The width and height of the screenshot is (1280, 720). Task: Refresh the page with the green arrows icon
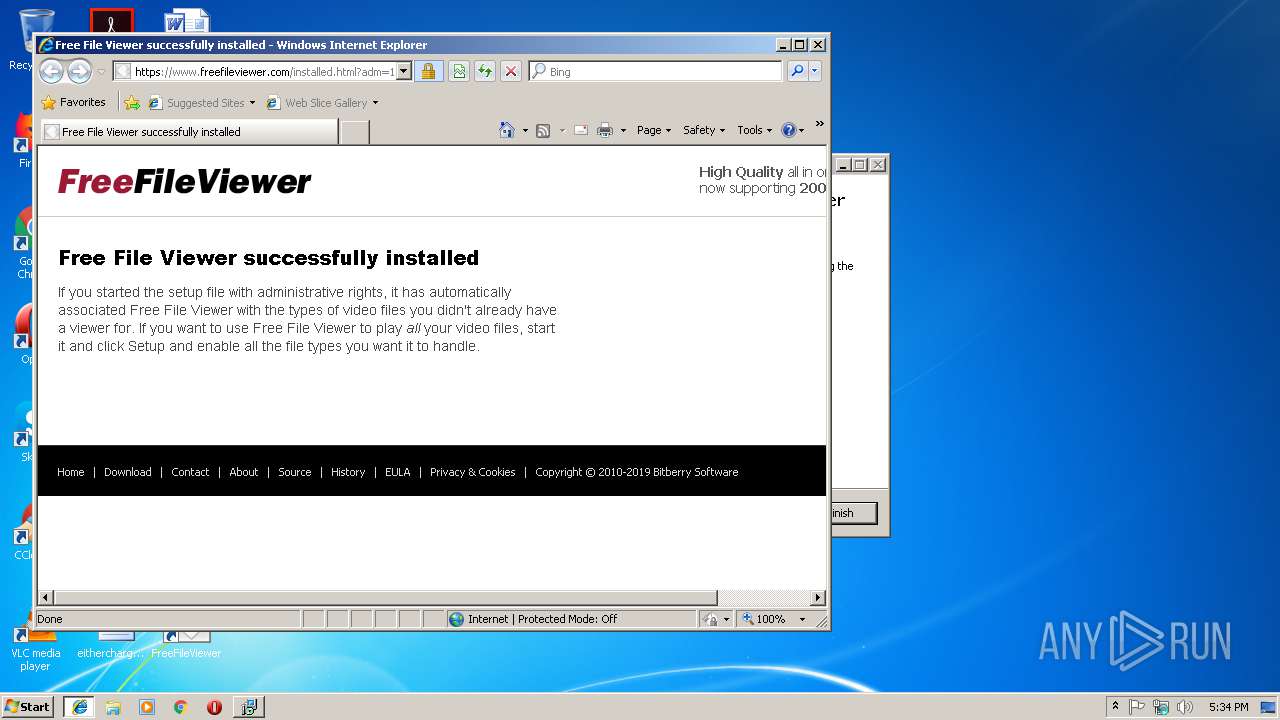(485, 71)
